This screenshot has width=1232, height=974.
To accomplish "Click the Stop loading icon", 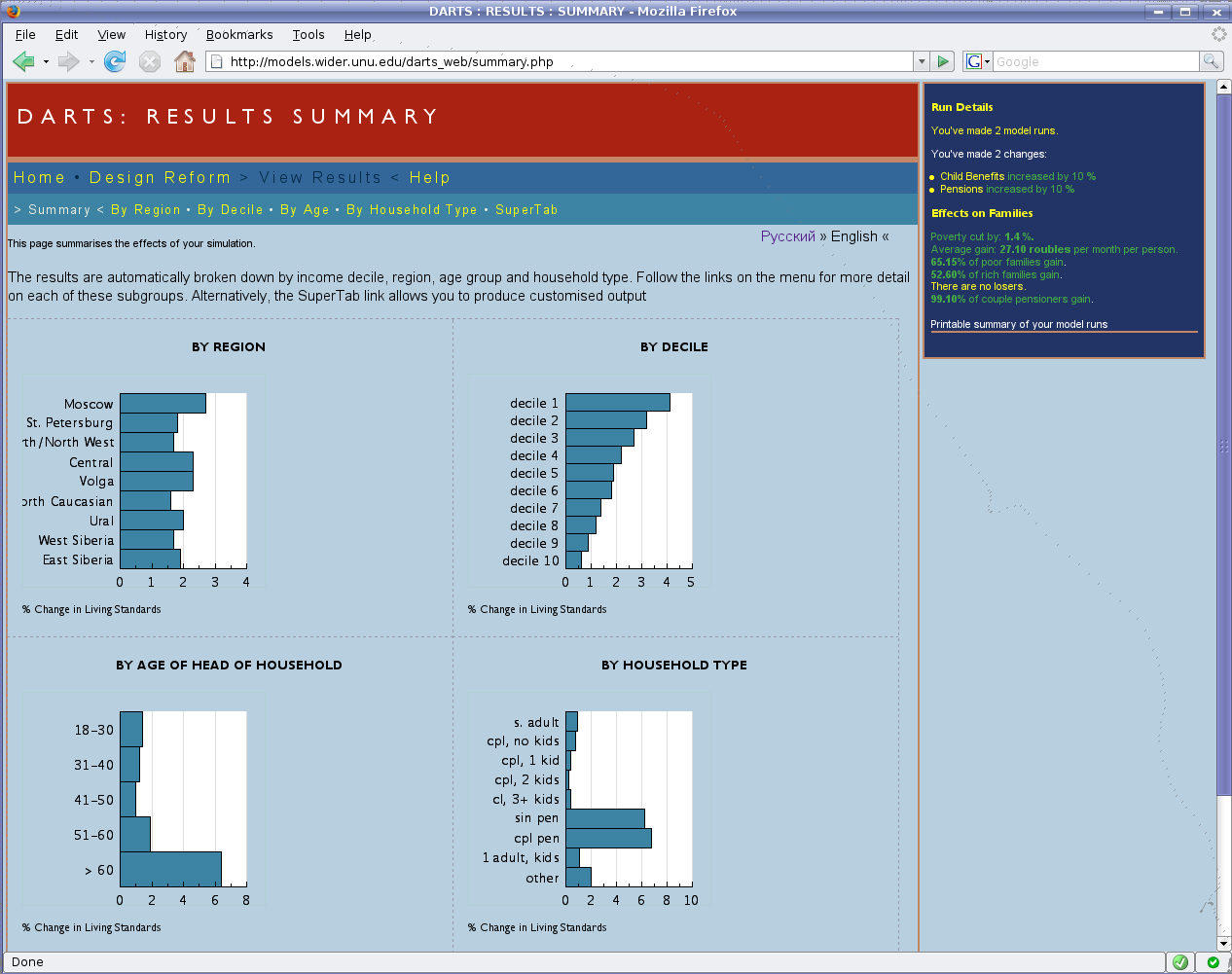I will (149, 62).
